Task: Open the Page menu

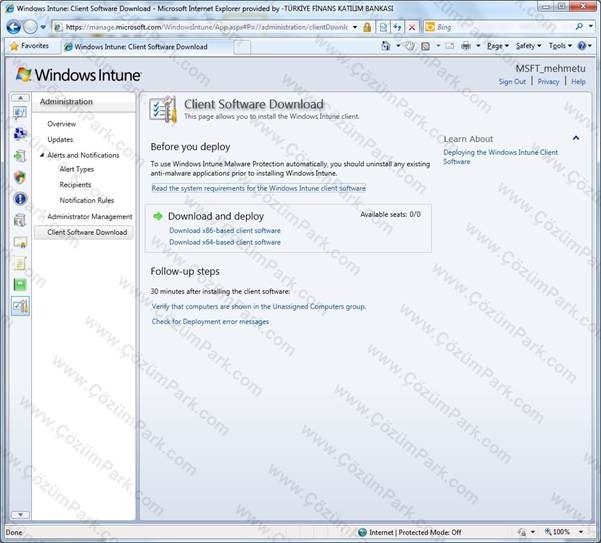Action: point(498,46)
